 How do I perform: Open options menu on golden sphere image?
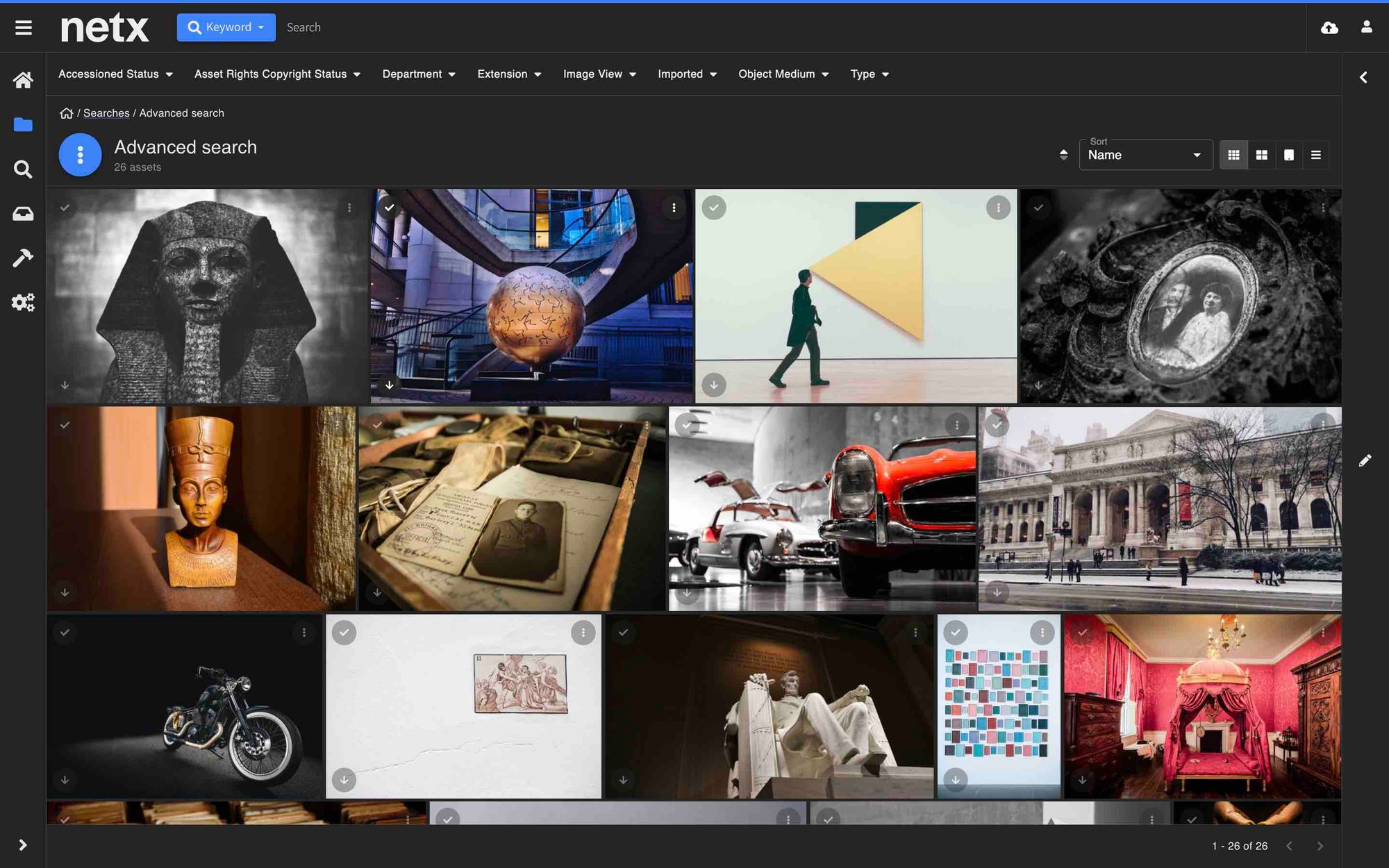click(674, 208)
